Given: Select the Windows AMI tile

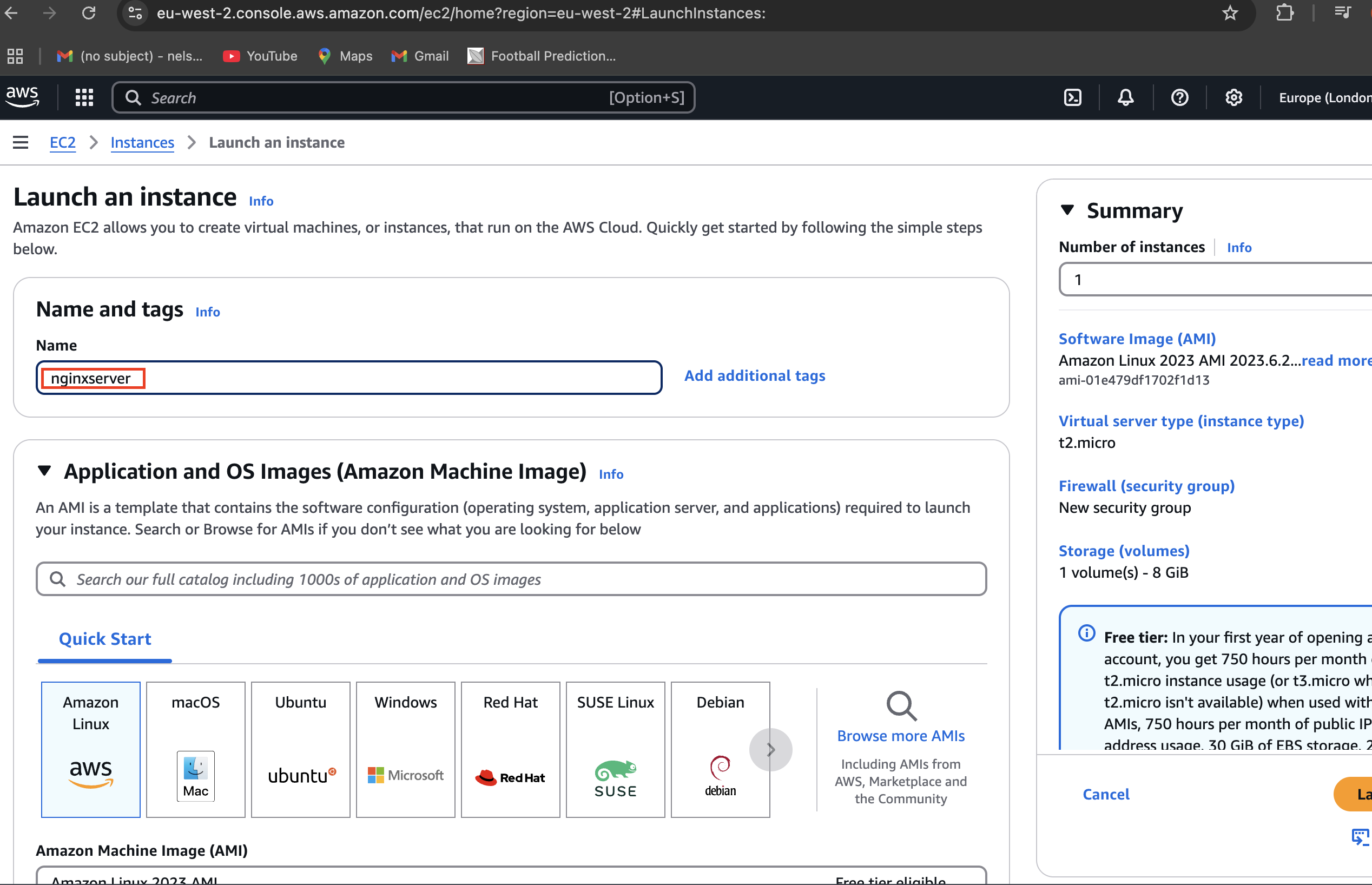Looking at the screenshot, I should click(405, 749).
